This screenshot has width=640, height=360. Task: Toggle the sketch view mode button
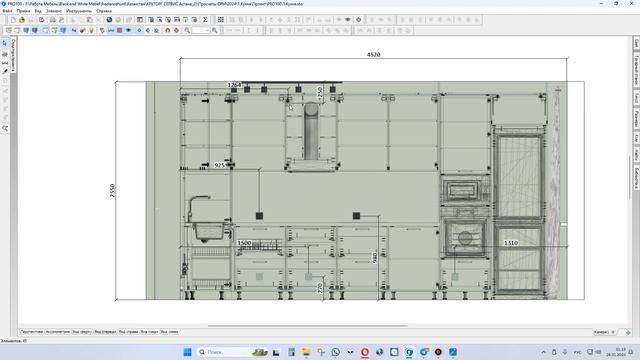[x=17, y=30]
